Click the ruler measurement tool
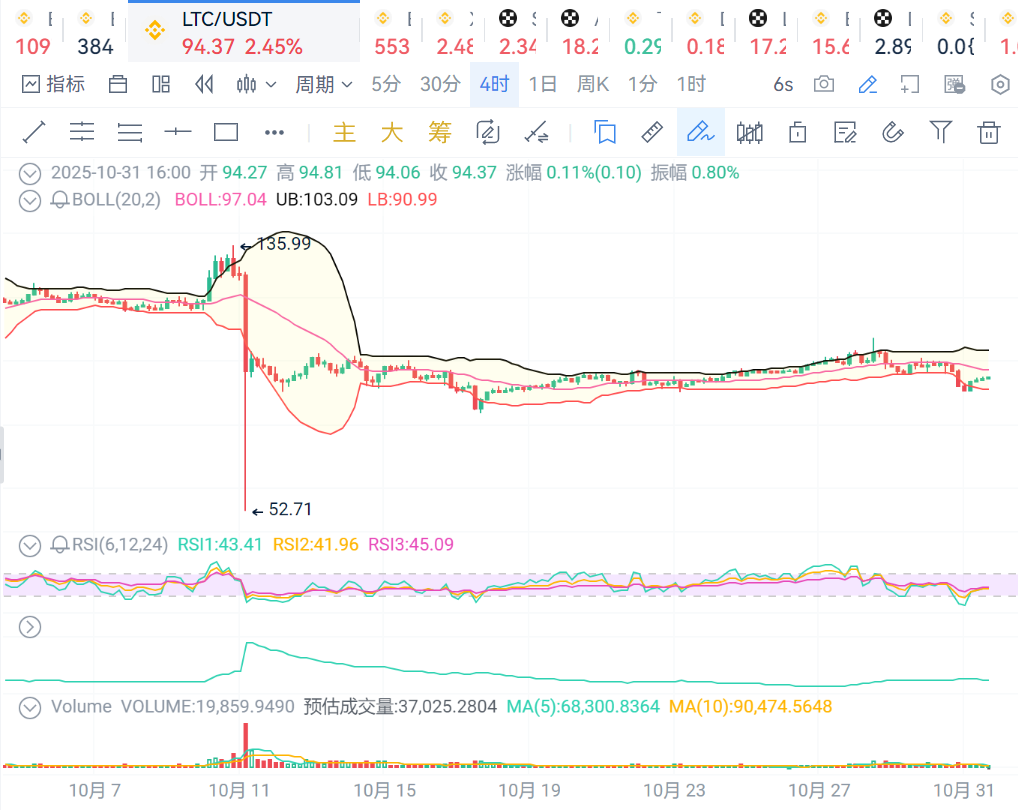 (652, 132)
